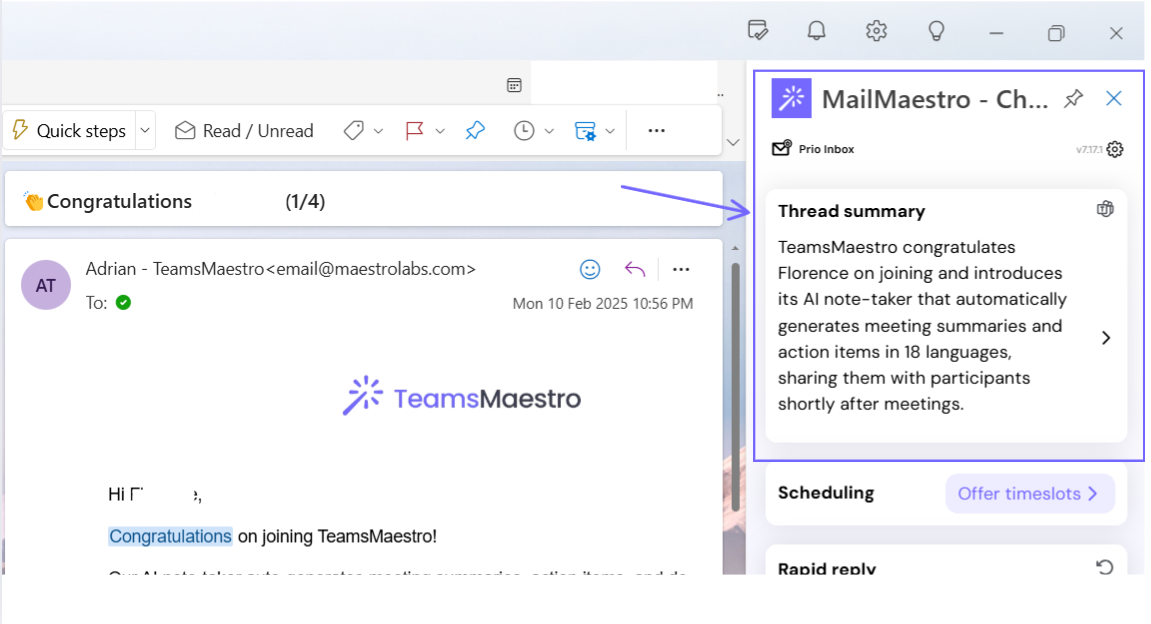Click the Scheduling label
Viewport: 1151px width, 624px height.
point(826,493)
